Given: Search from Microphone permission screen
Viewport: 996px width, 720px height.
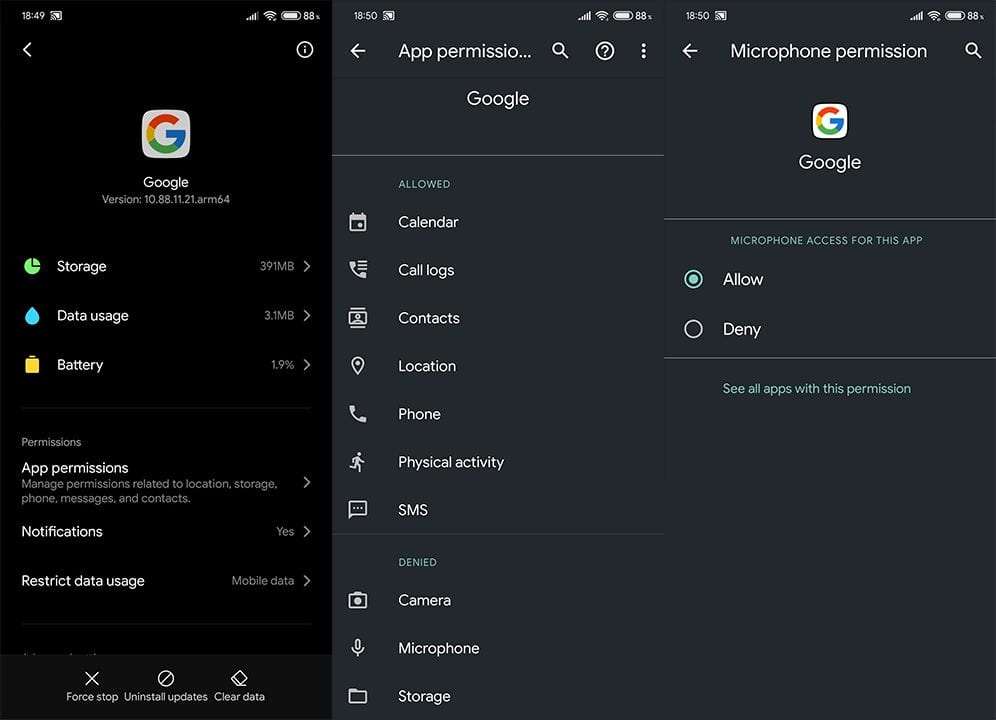Looking at the screenshot, I should pyautogui.click(x=973, y=51).
